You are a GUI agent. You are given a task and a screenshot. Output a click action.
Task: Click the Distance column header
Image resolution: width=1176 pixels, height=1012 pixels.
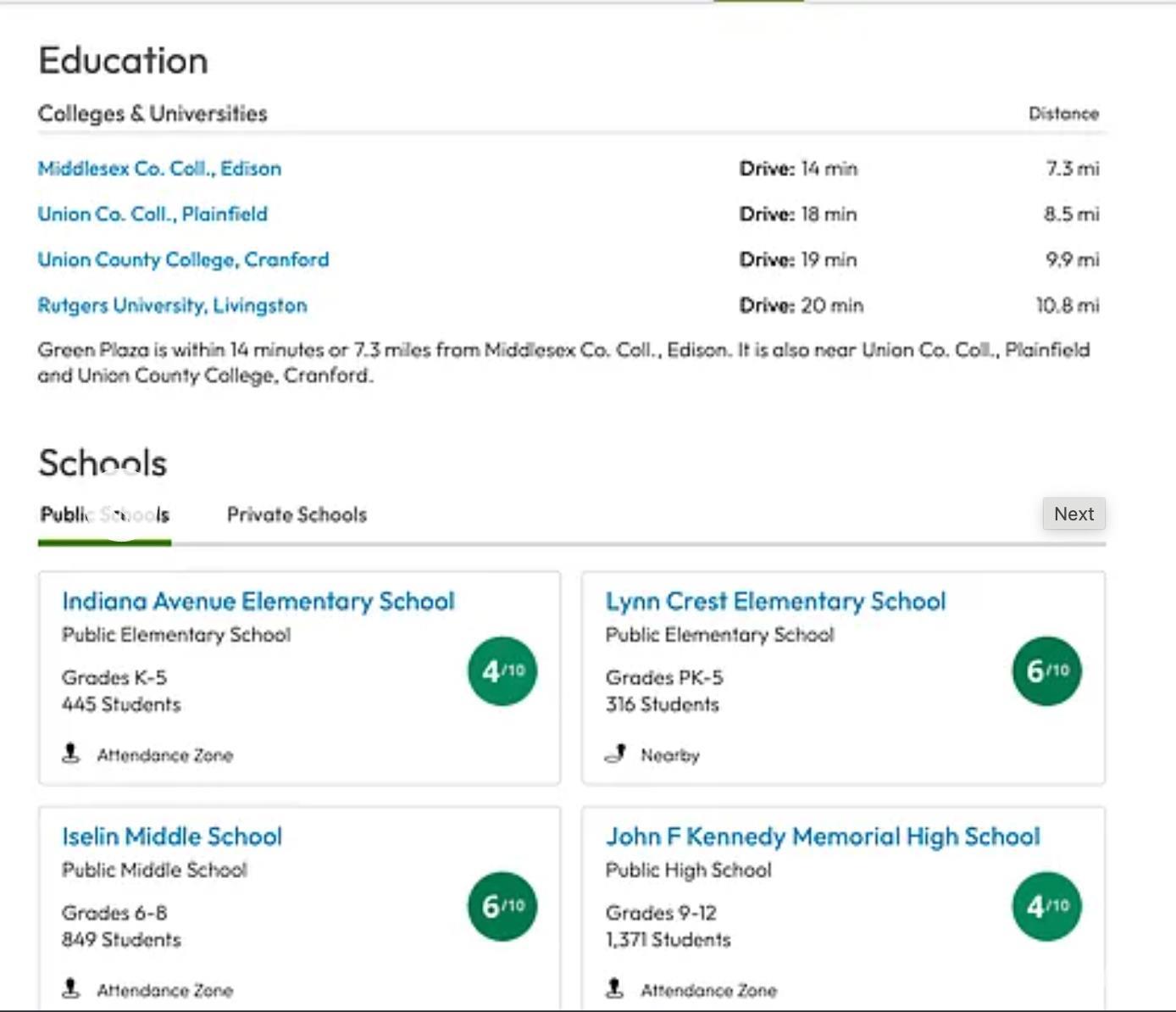click(1063, 114)
